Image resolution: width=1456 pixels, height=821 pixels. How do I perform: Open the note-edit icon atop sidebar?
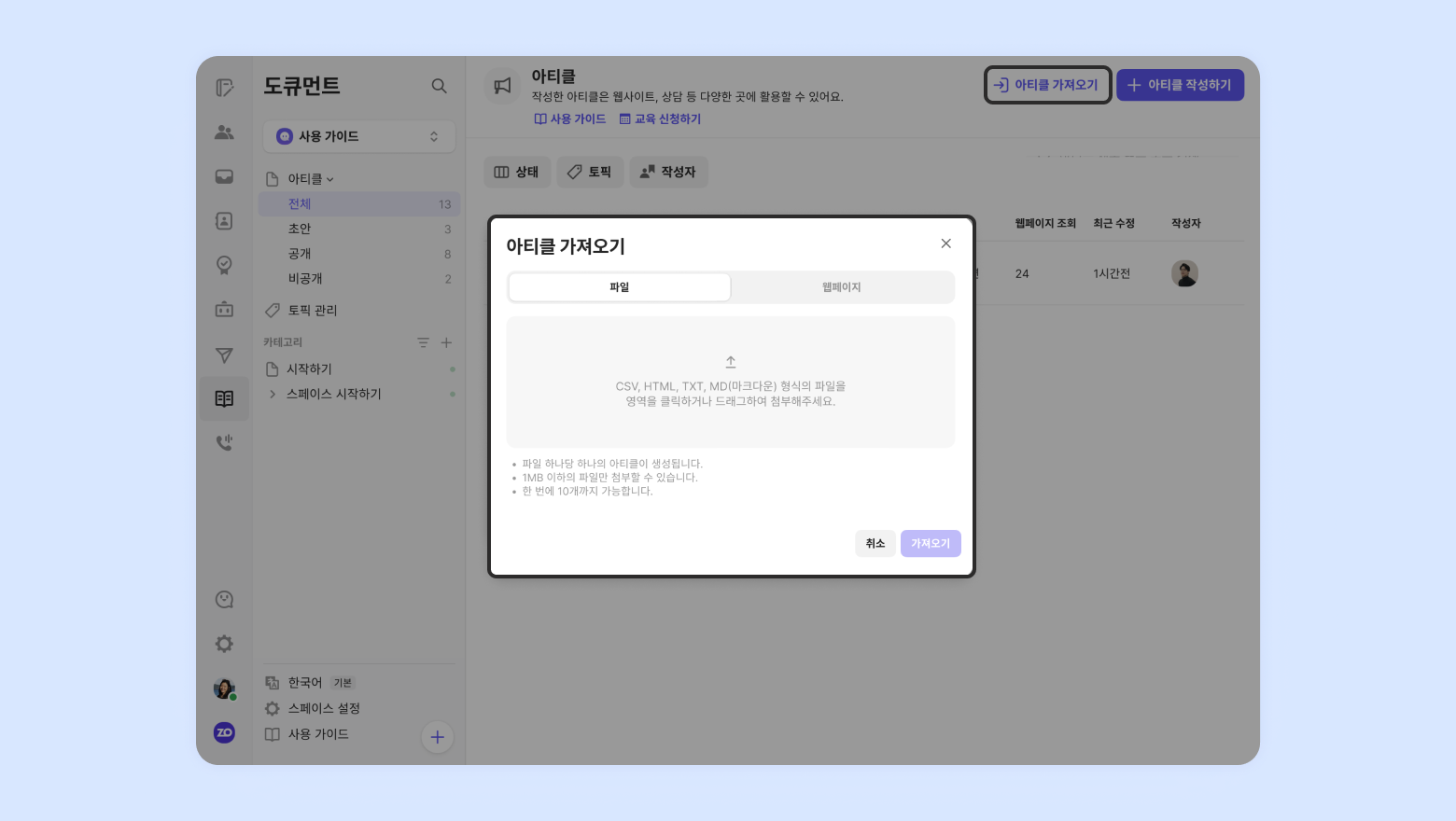(224, 88)
